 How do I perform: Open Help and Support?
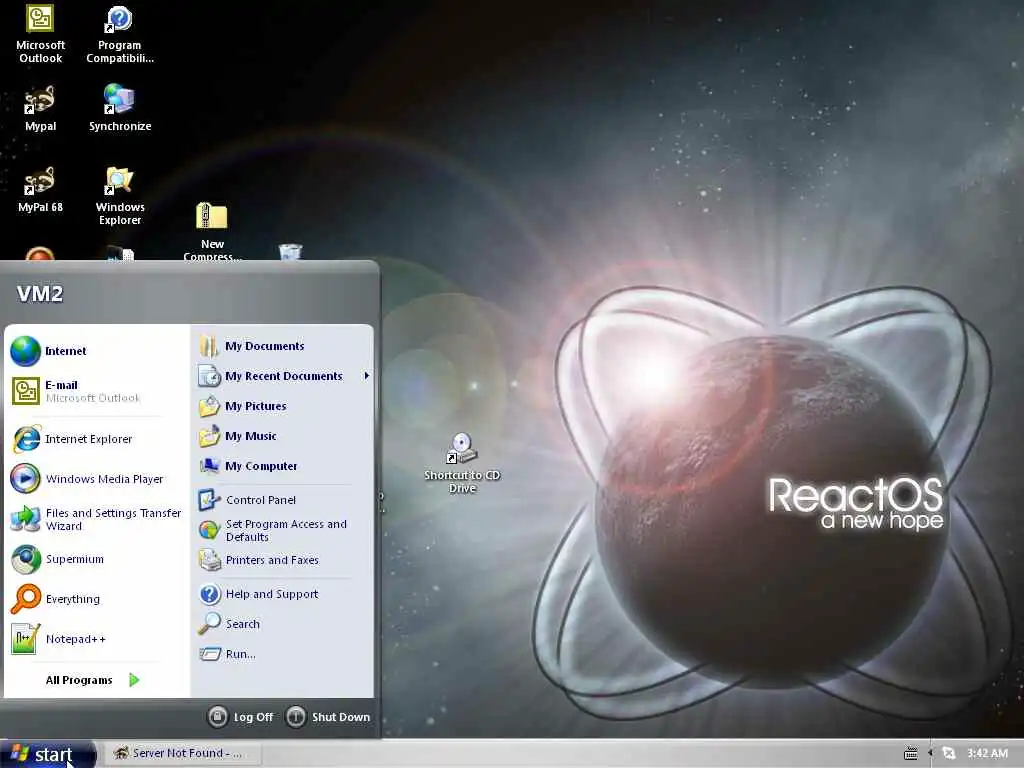pos(283,594)
